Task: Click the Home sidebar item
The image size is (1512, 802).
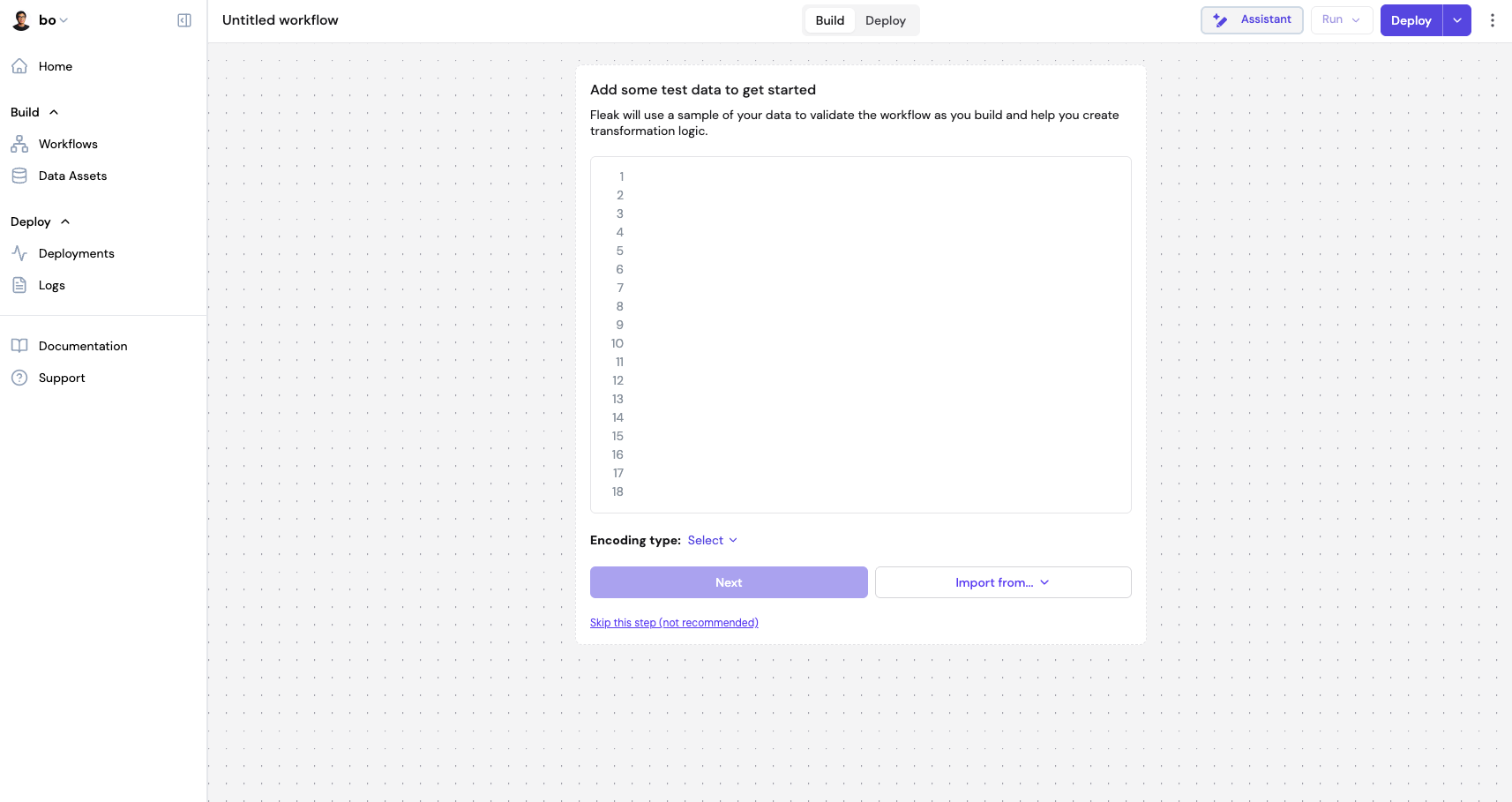Action: (55, 66)
